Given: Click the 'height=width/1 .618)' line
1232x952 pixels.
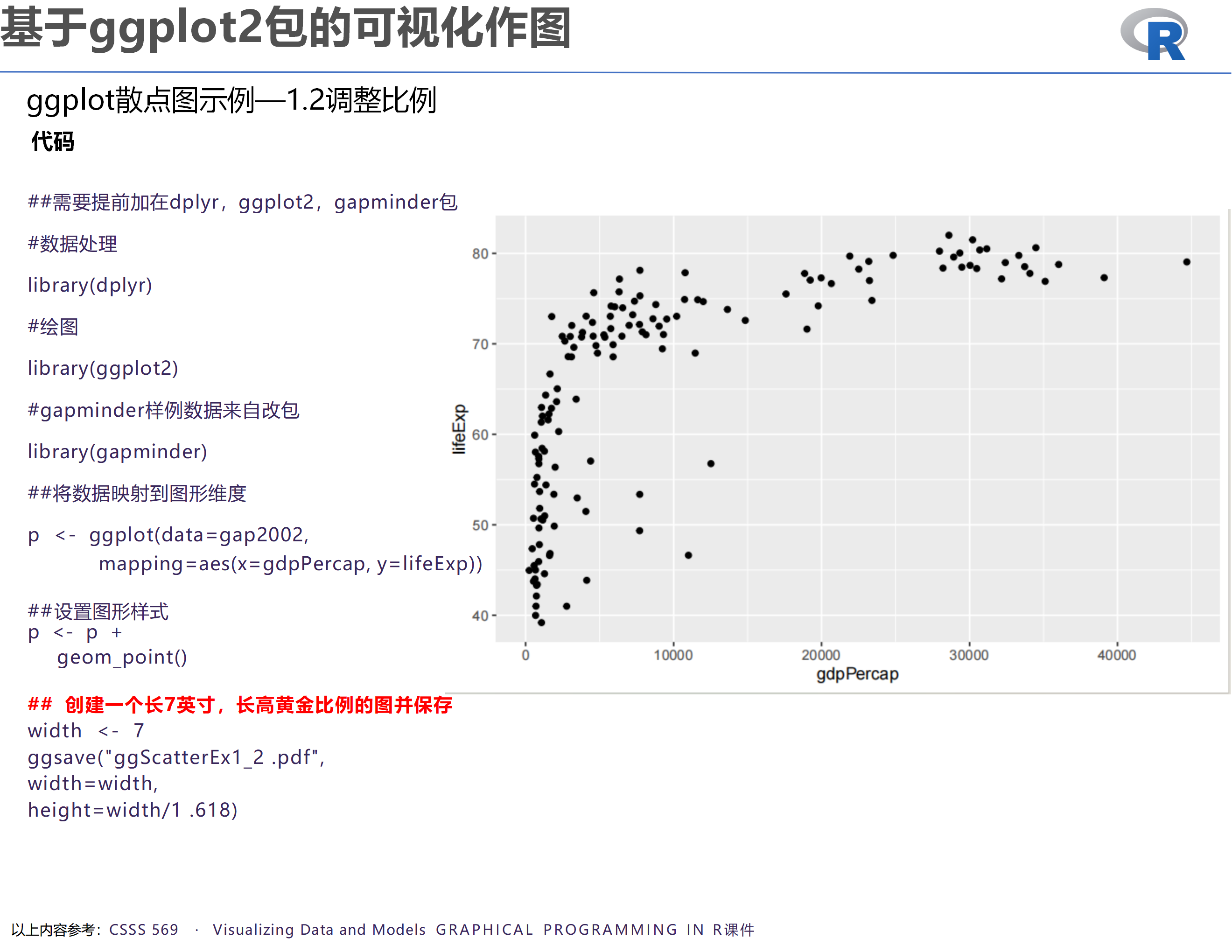Looking at the screenshot, I should [x=133, y=810].
